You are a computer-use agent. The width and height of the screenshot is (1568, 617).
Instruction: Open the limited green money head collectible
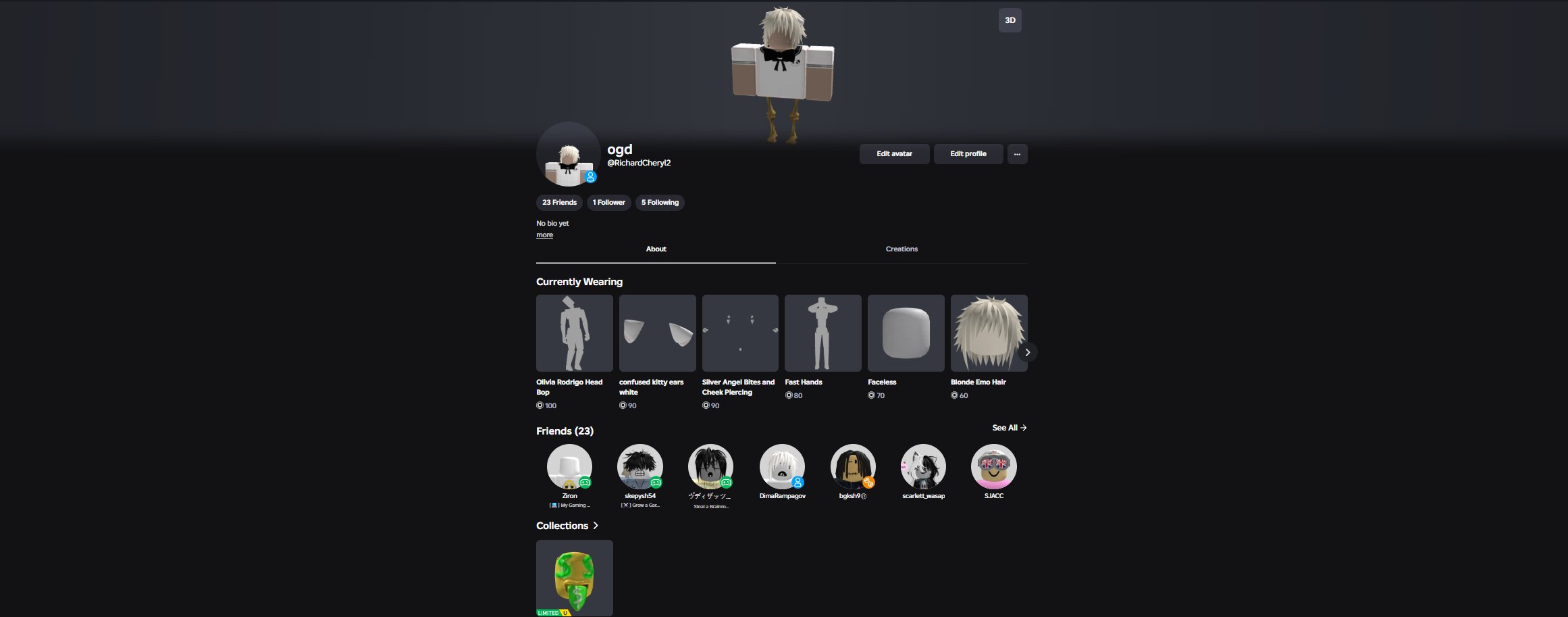pos(574,578)
